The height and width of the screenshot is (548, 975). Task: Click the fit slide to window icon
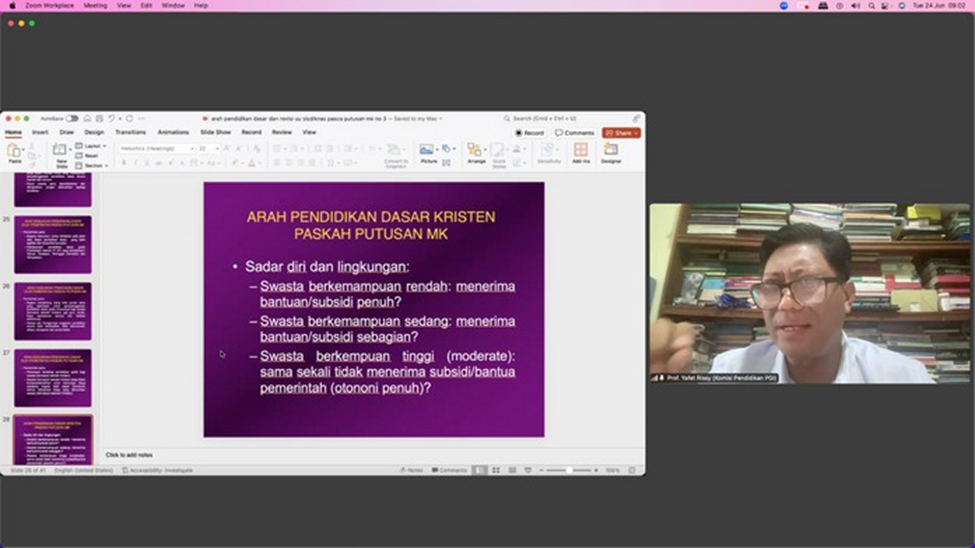(632, 470)
